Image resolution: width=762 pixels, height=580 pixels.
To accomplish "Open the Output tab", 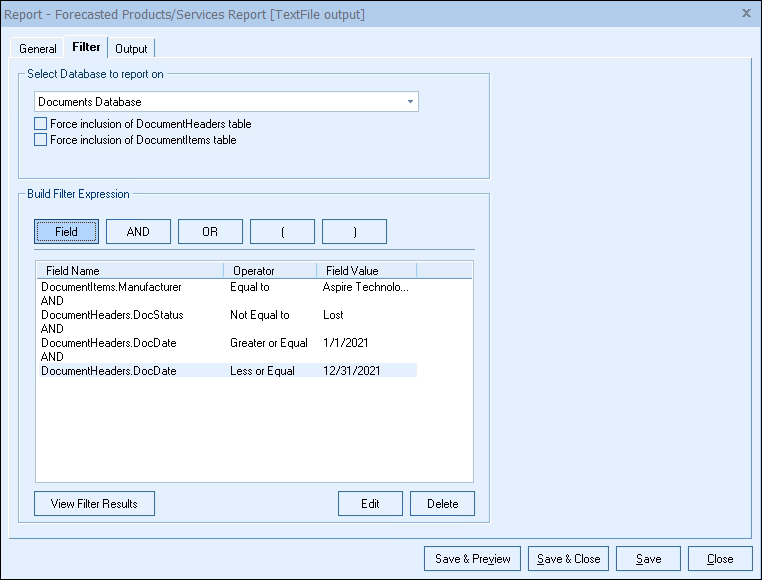I will coord(131,49).
